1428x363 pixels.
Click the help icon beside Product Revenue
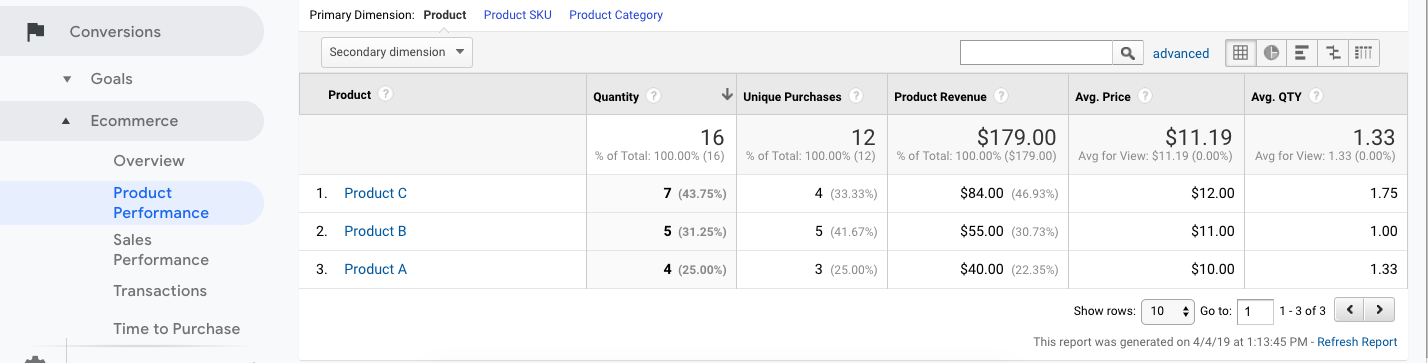coord(1001,97)
